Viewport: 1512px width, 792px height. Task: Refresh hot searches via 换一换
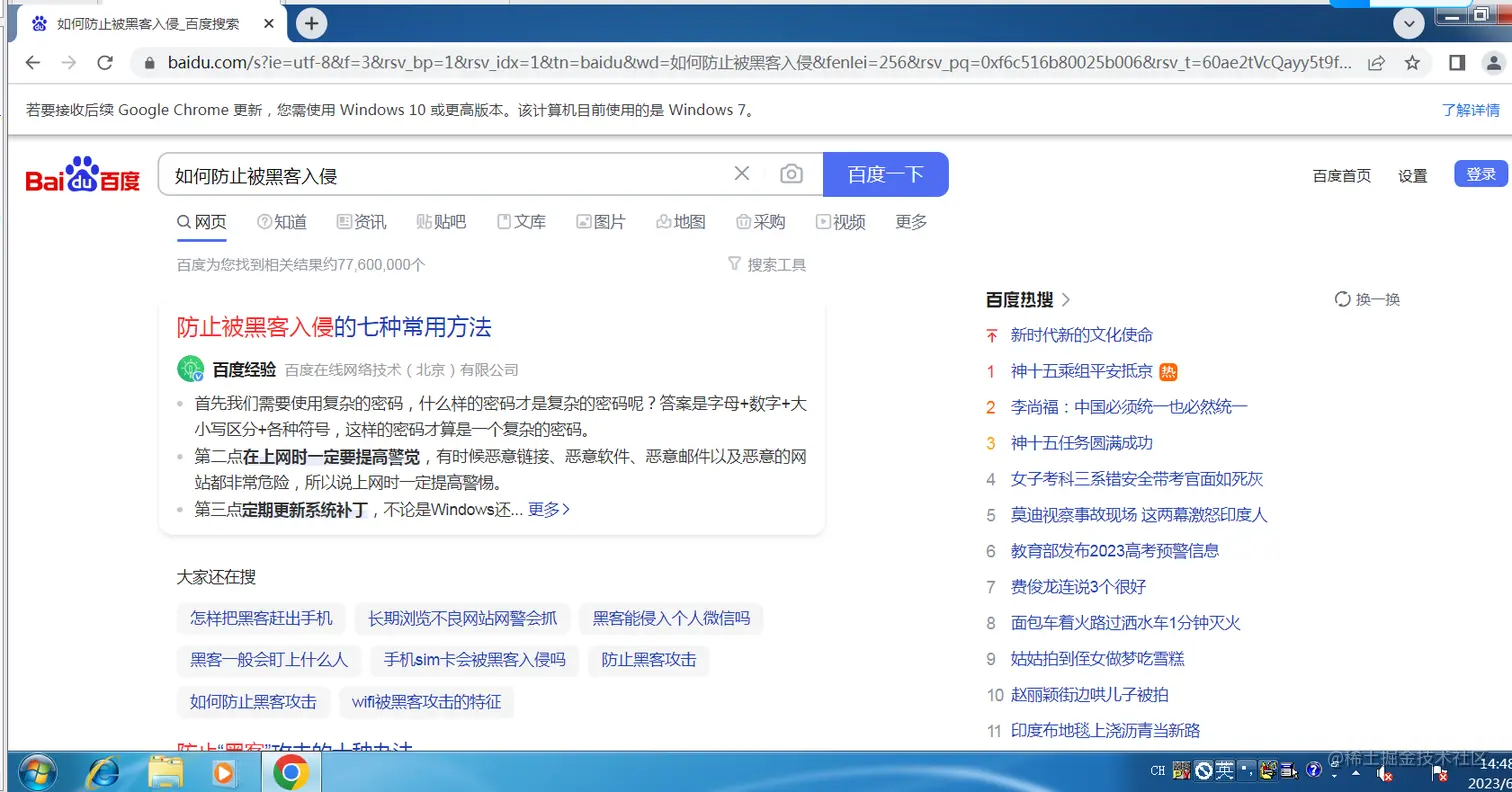point(1367,299)
